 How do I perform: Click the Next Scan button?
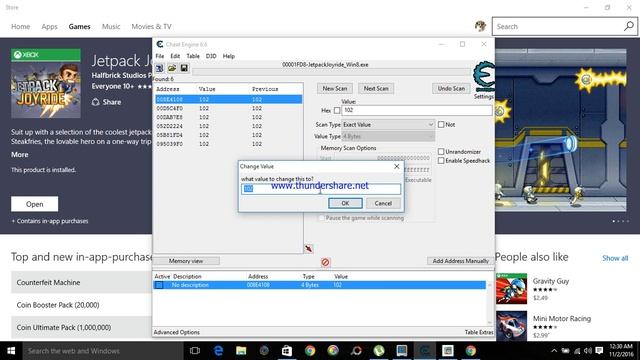pyautogui.click(x=376, y=89)
